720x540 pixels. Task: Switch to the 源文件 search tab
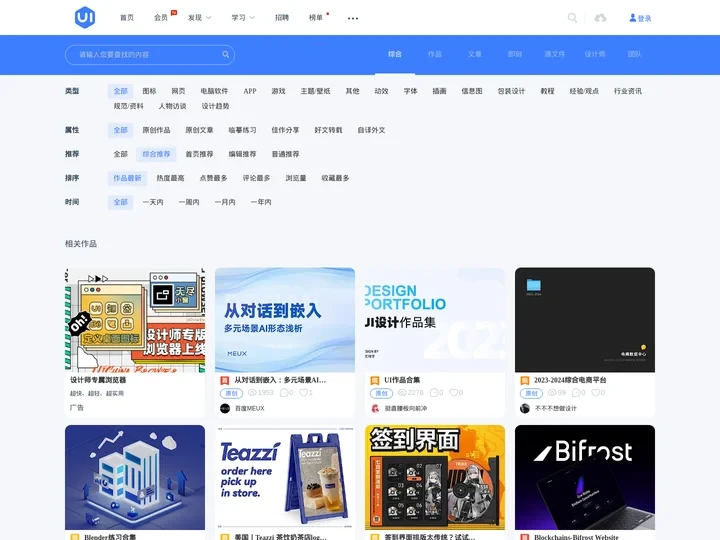pyautogui.click(x=555, y=54)
